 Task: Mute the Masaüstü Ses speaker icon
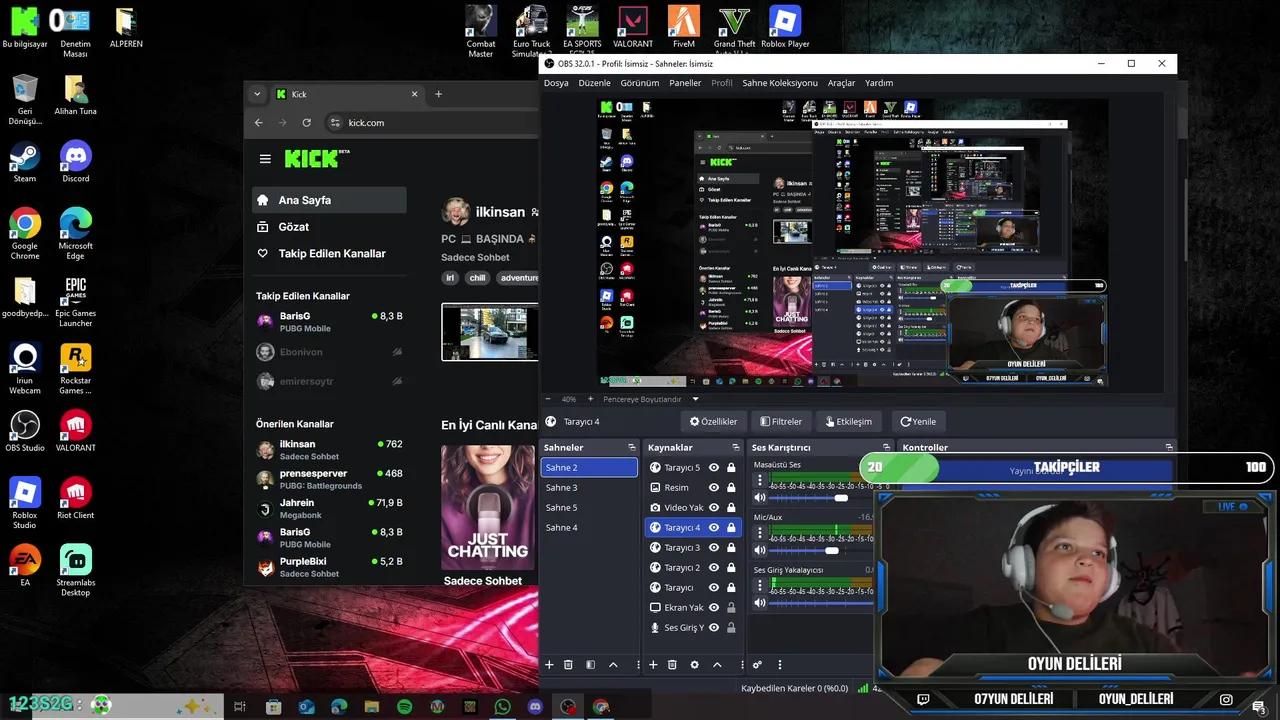pyautogui.click(x=760, y=497)
